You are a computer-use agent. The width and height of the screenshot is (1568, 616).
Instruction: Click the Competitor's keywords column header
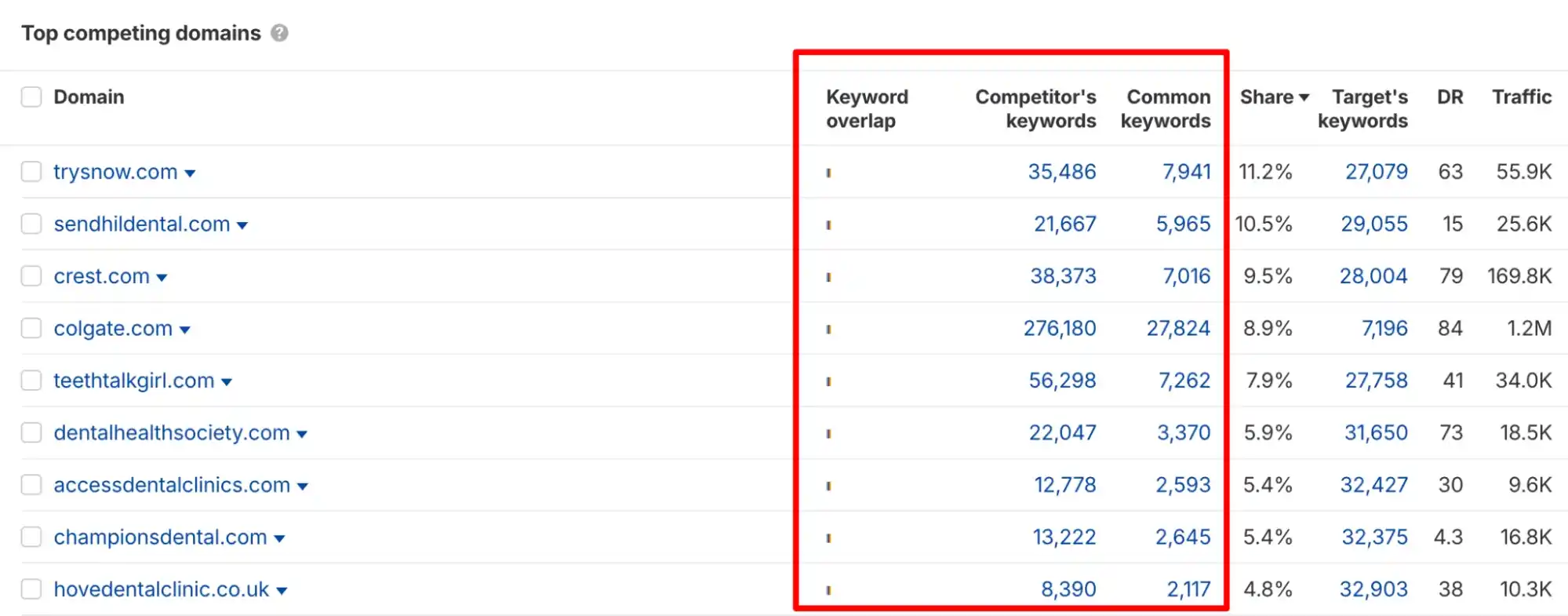[1035, 108]
